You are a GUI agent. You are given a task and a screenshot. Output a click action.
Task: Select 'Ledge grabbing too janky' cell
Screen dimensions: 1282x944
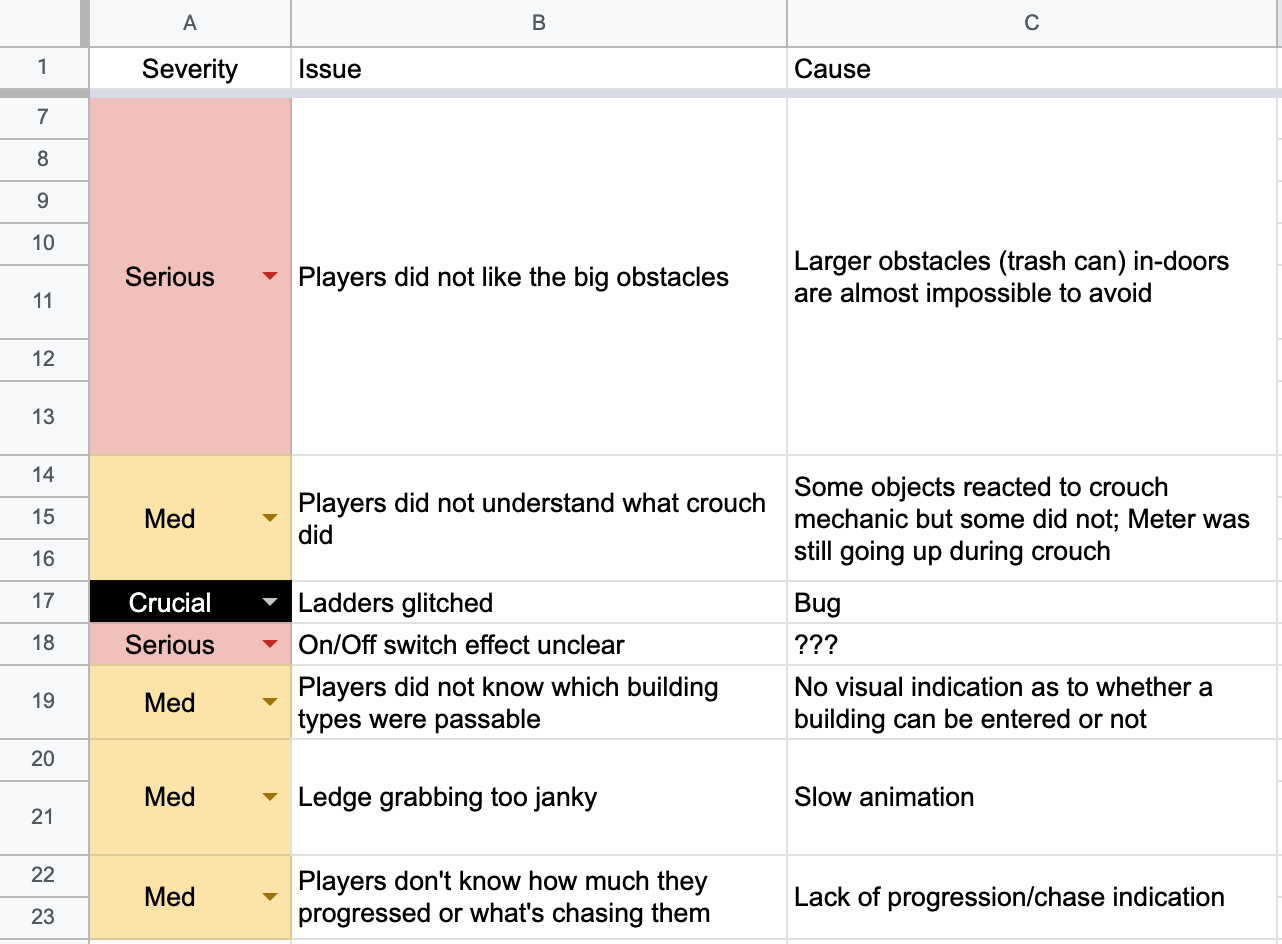click(x=539, y=797)
